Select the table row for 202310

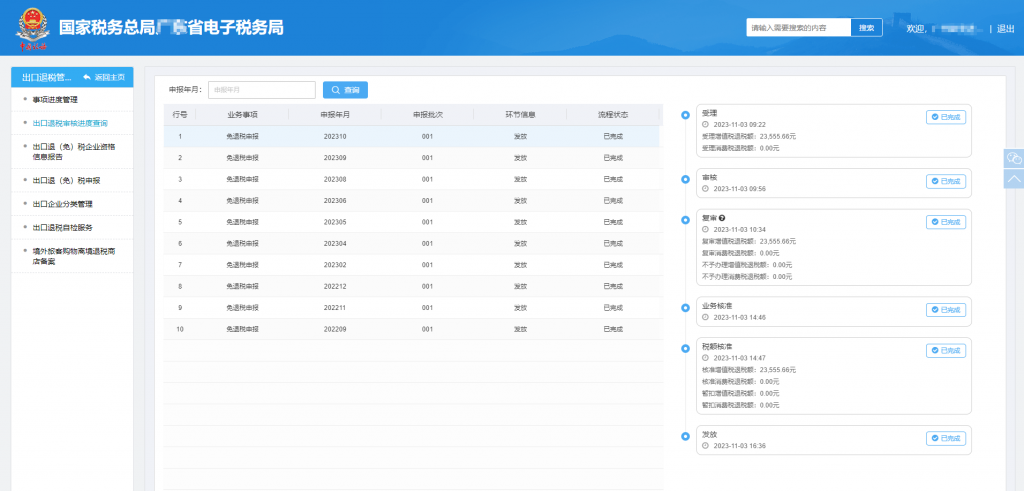point(411,136)
